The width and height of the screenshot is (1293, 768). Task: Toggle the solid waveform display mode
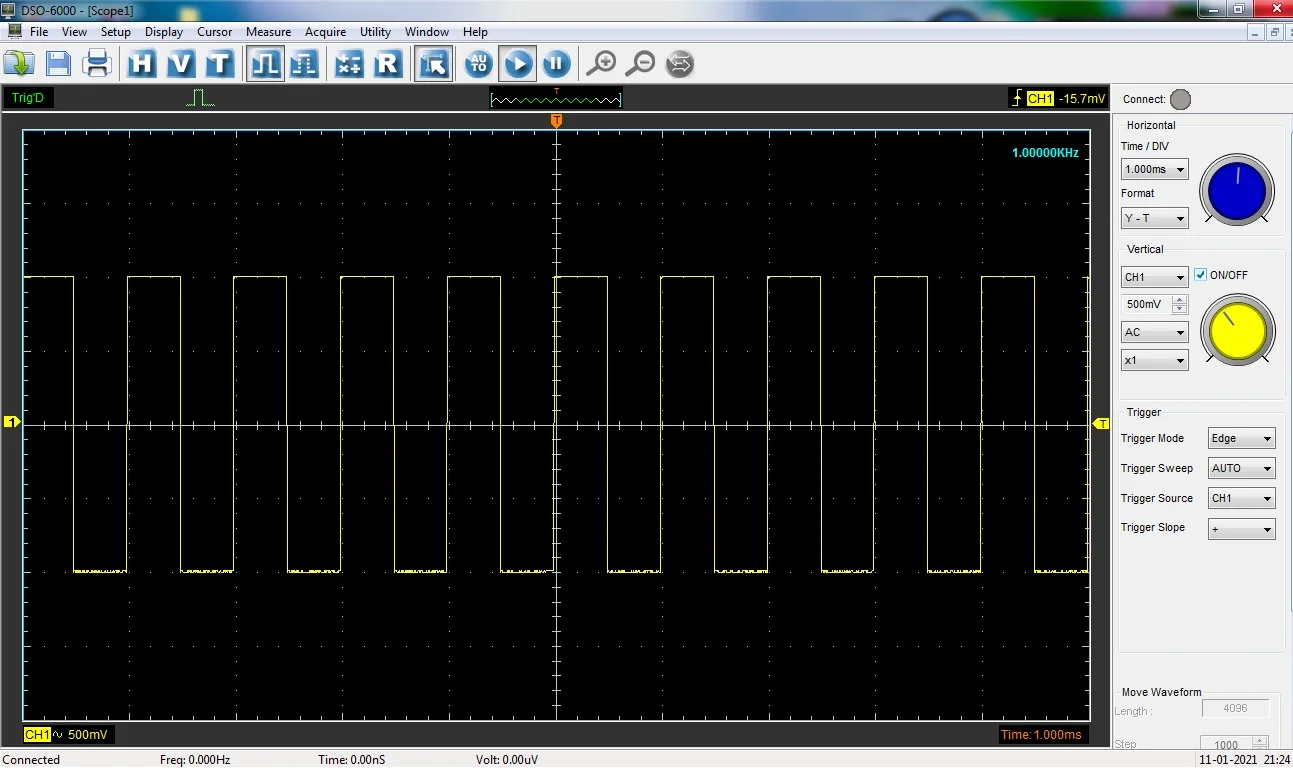[265, 64]
